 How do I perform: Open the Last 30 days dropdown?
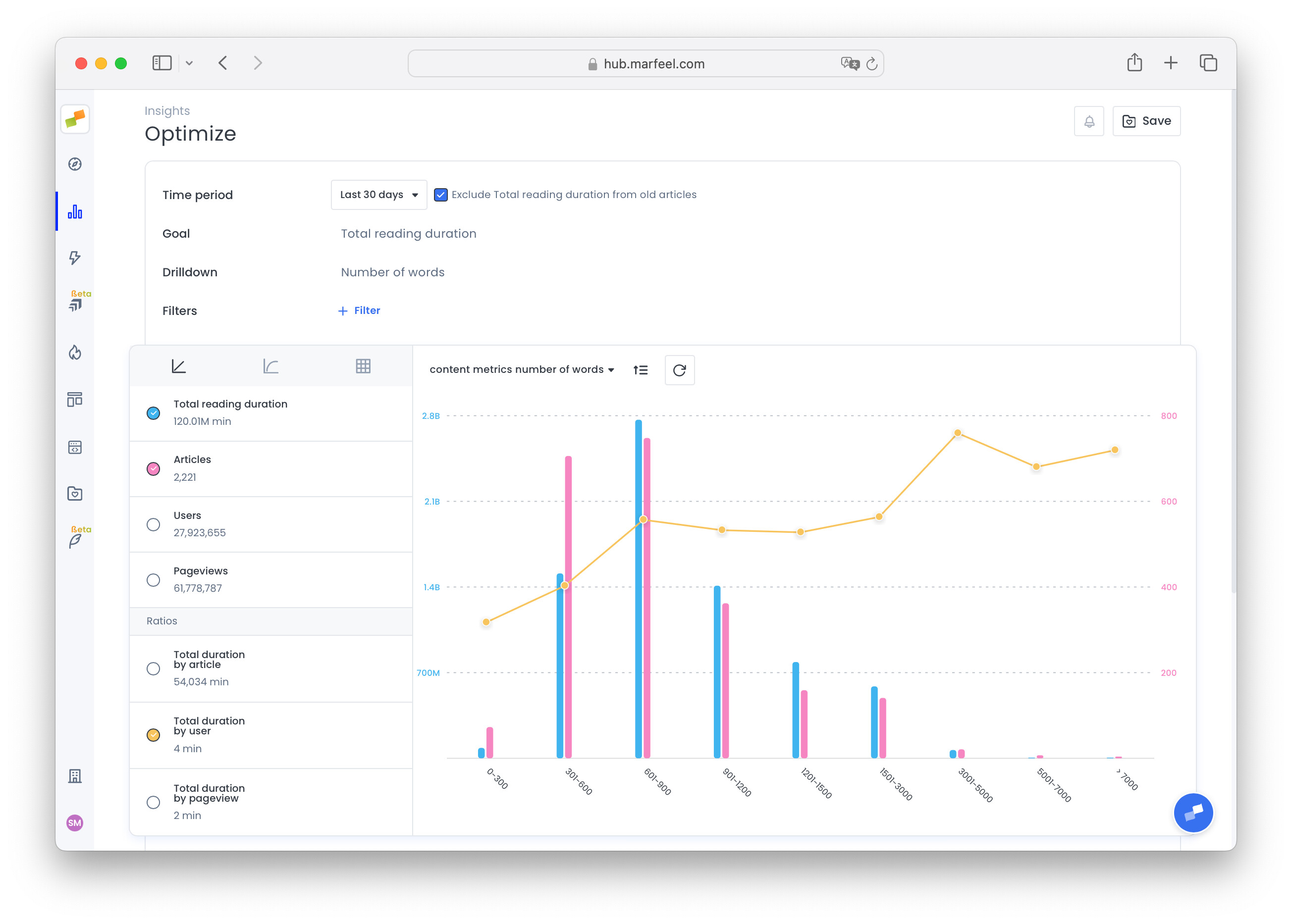pos(378,195)
